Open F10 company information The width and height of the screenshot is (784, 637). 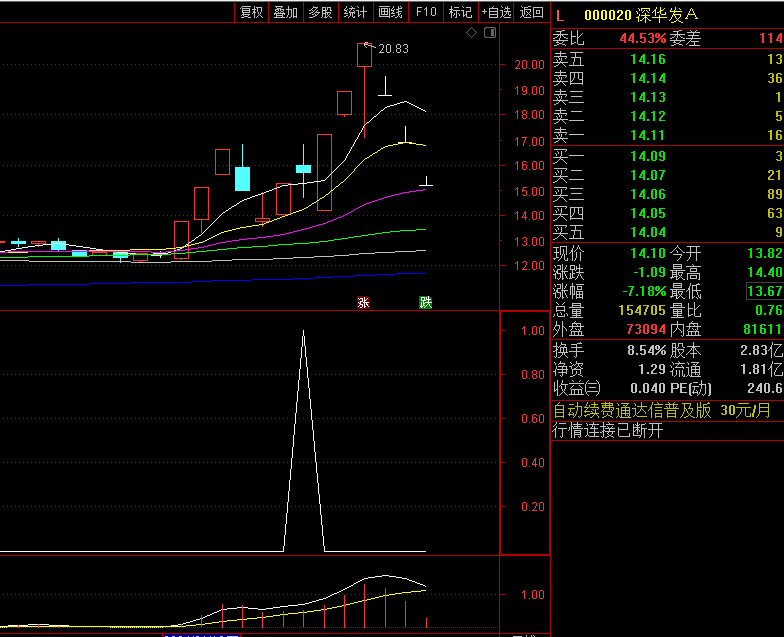426,12
